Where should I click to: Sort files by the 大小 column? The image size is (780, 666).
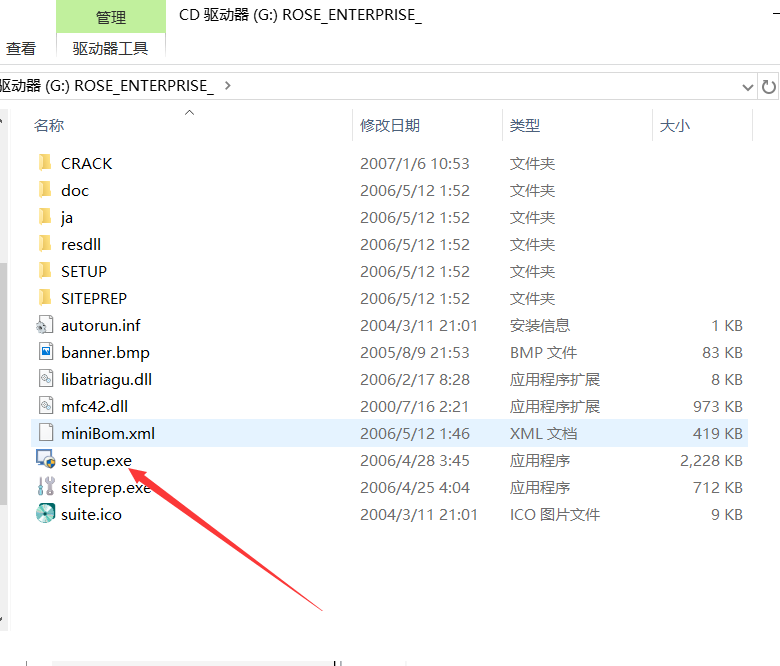tap(675, 125)
